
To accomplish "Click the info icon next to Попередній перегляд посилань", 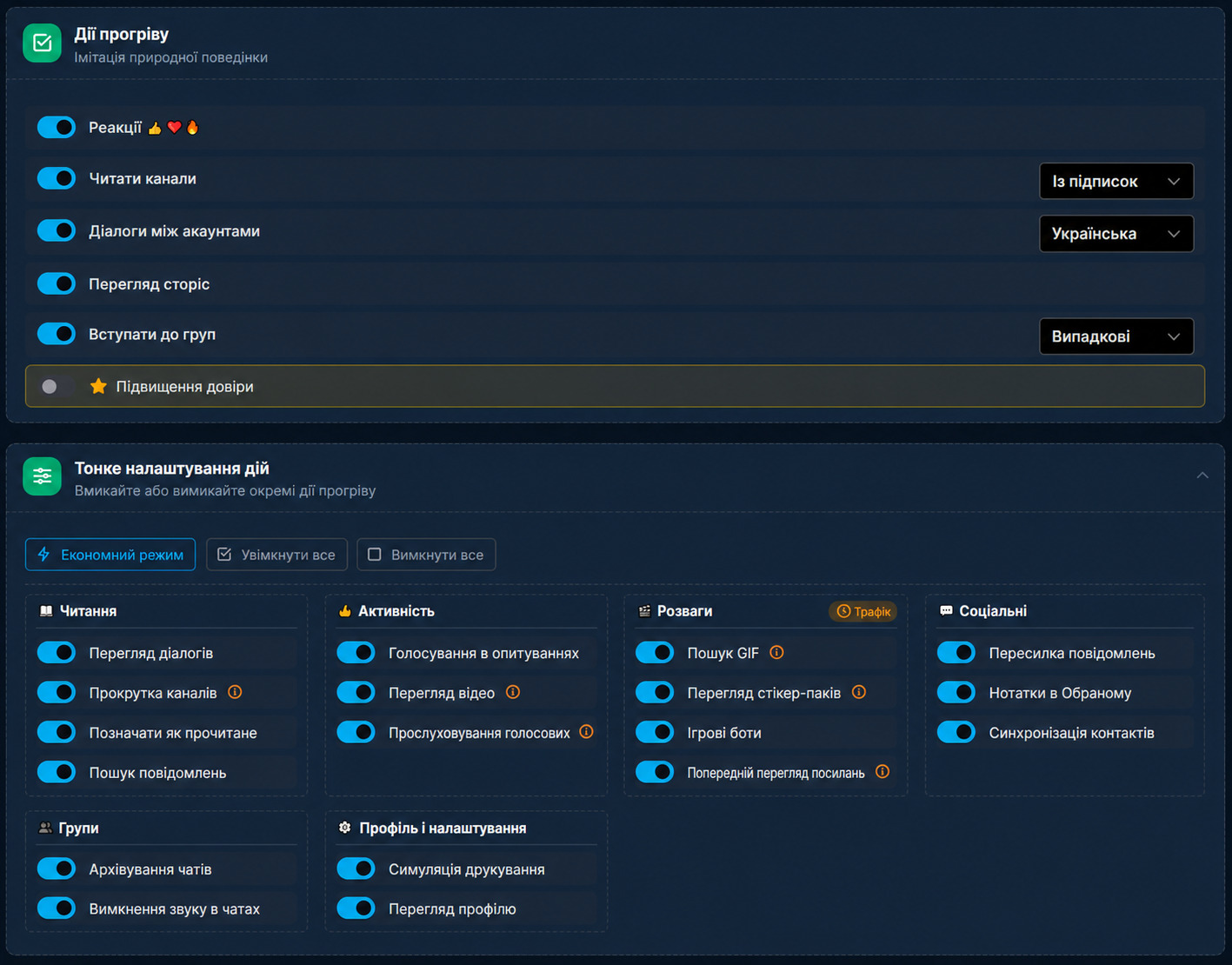I will point(882,772).
